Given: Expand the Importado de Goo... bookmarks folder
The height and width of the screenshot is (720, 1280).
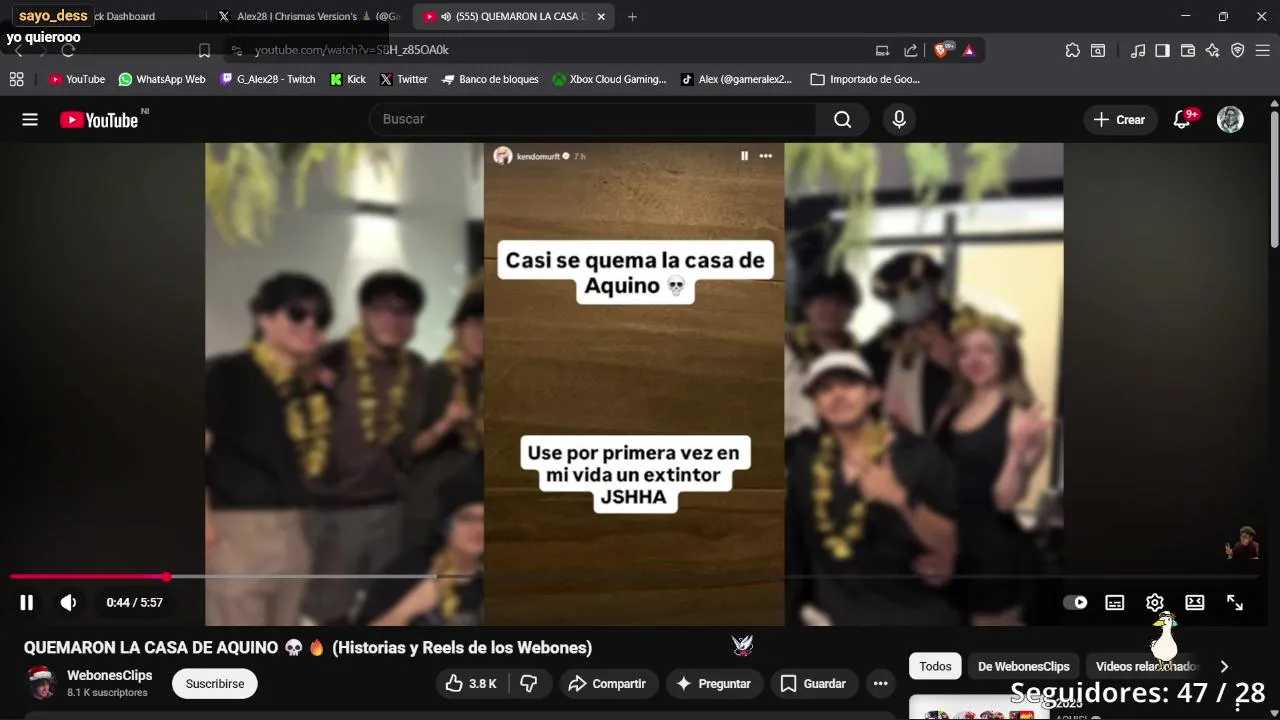Looking at the screenshot, I should tap(865, 79).
